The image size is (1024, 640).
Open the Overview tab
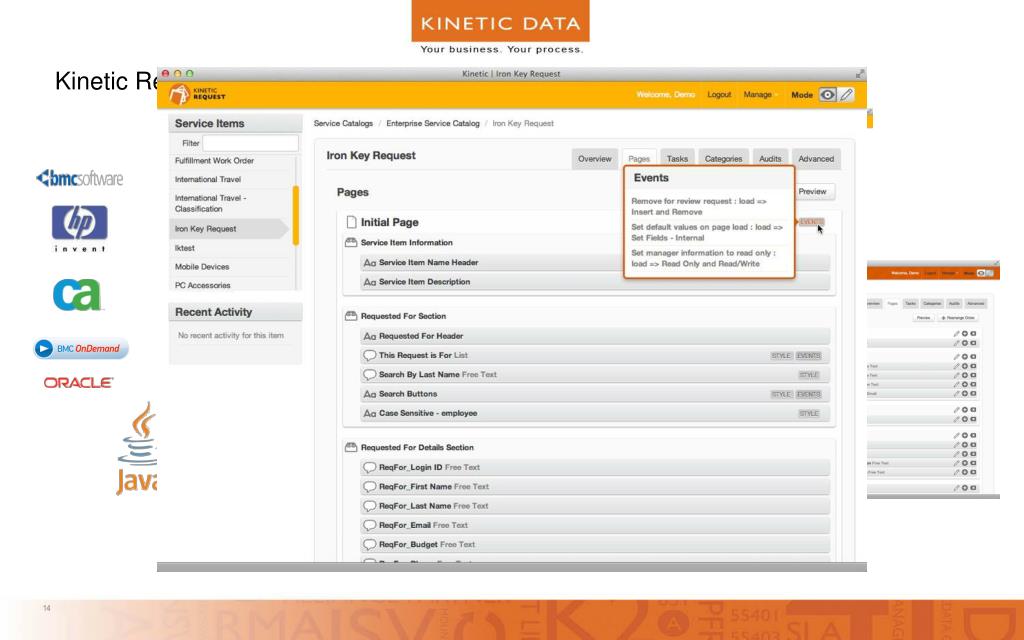(x=594, y=159)
